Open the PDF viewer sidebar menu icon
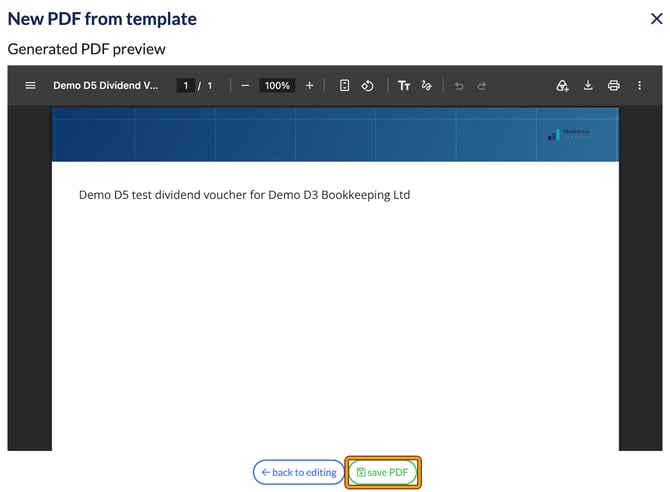670x492 pixels. (30, 85)
